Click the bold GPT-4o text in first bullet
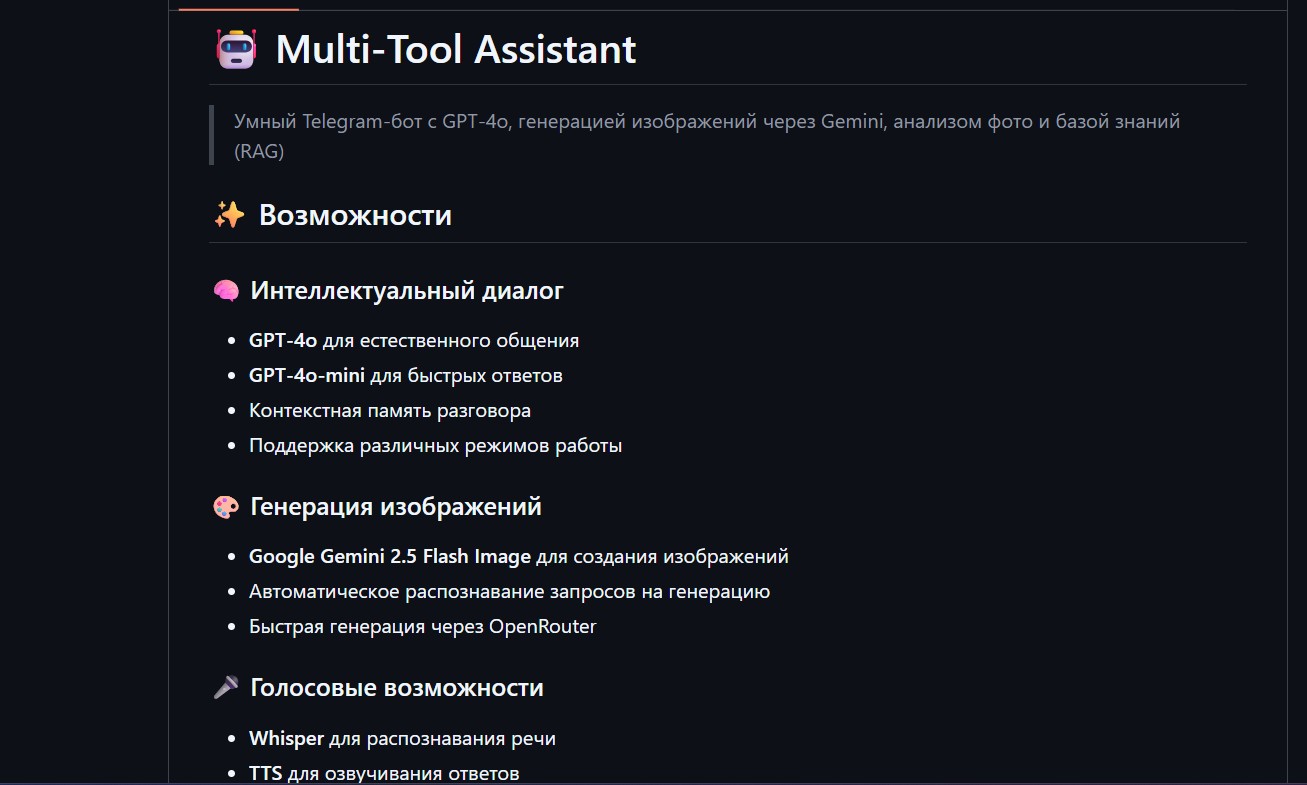 coord(283,340)
